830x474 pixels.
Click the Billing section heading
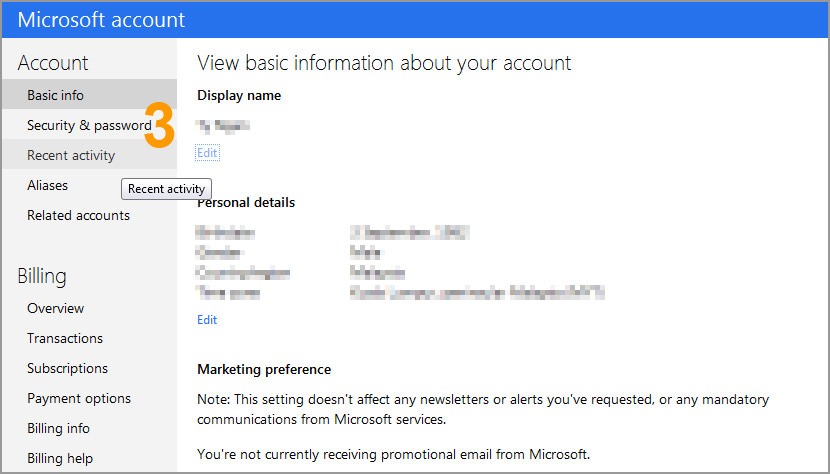[42, 276]
